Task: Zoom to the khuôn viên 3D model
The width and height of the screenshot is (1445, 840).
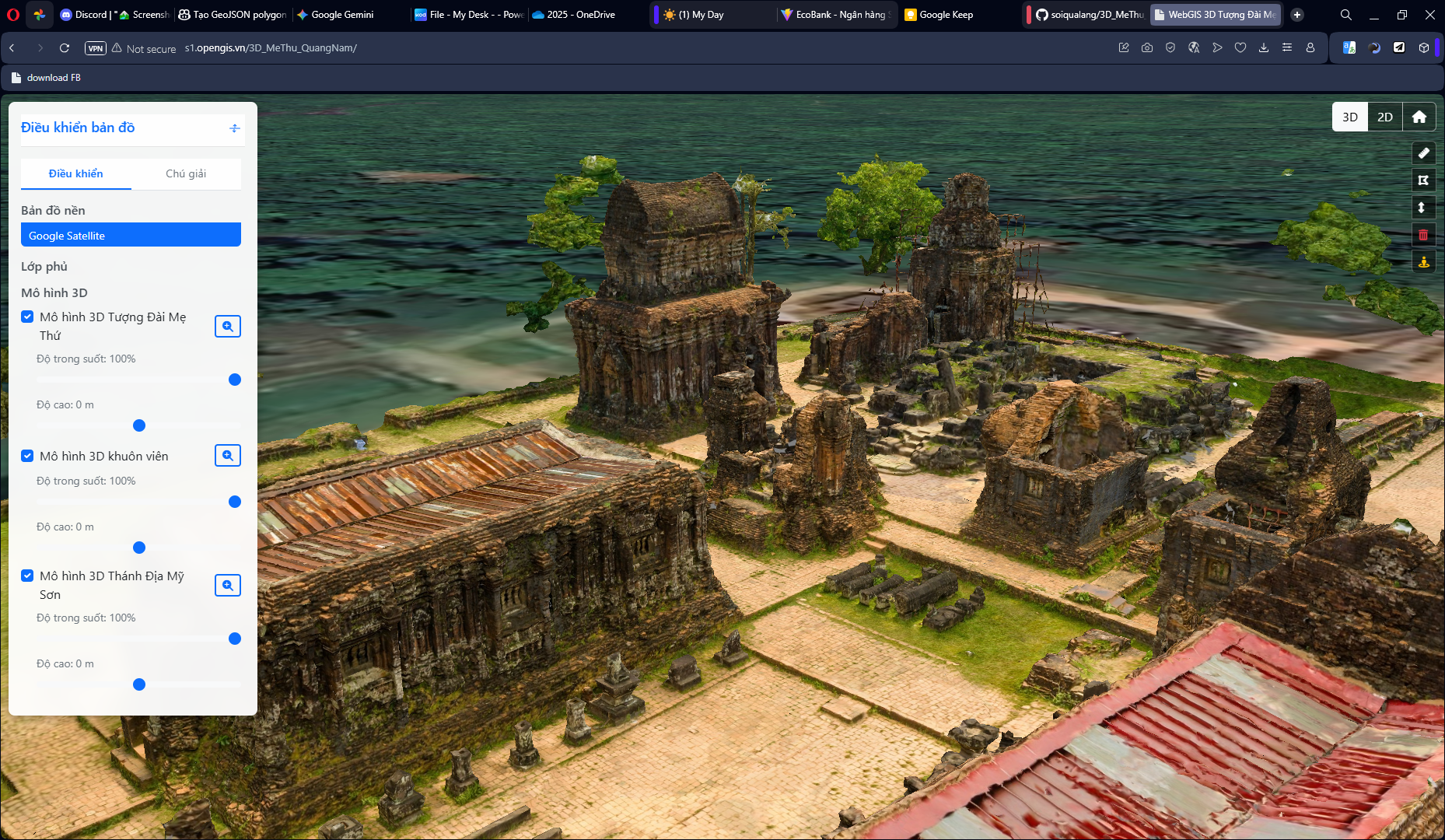Action: (227, 456)
